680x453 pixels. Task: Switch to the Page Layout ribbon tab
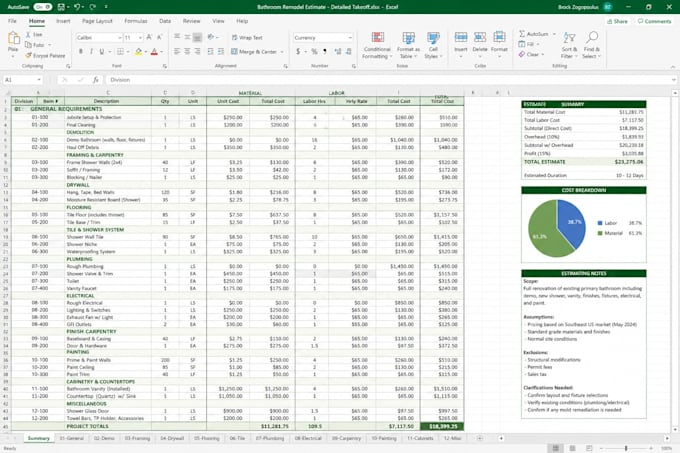[97, 21]
